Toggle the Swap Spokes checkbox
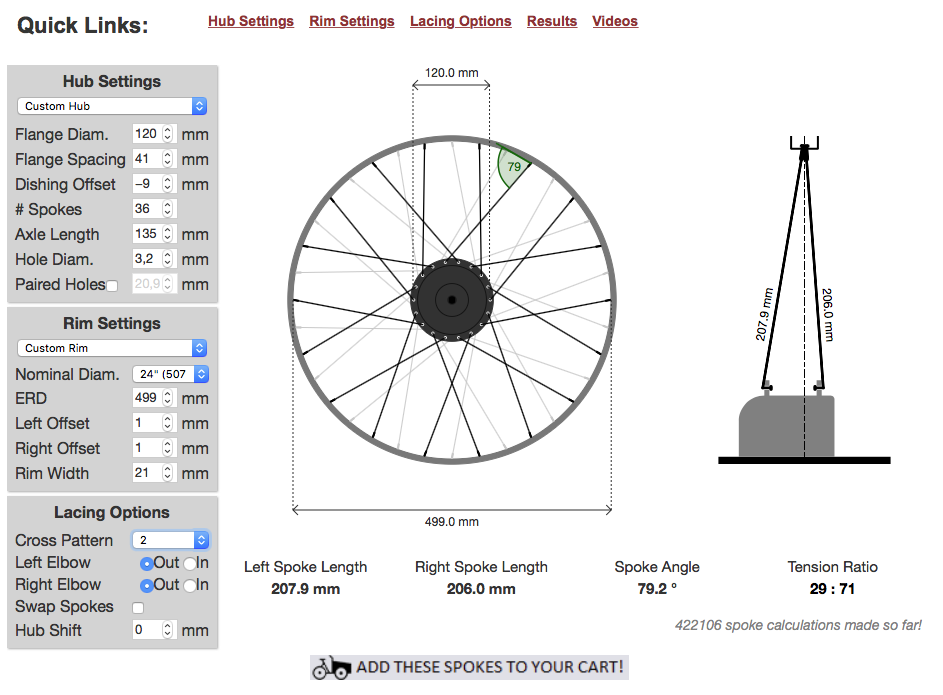Screen dimensions: 943x695 click(x=138, y=608)
